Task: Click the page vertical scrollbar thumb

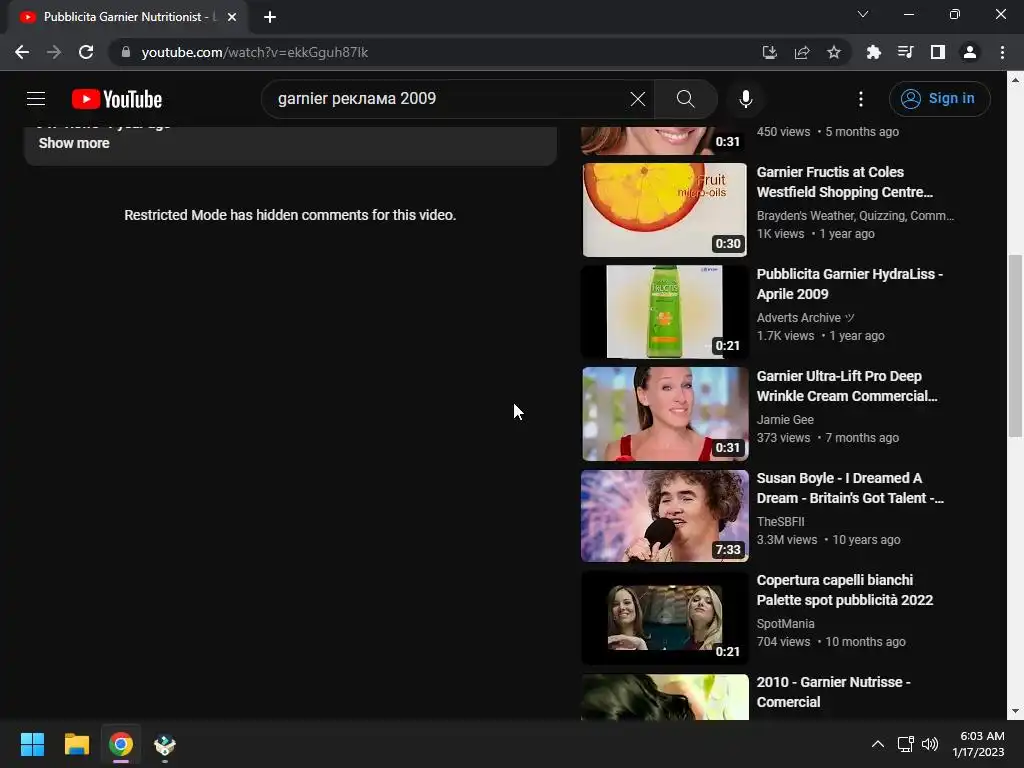Action: (x=1014, y=345)
